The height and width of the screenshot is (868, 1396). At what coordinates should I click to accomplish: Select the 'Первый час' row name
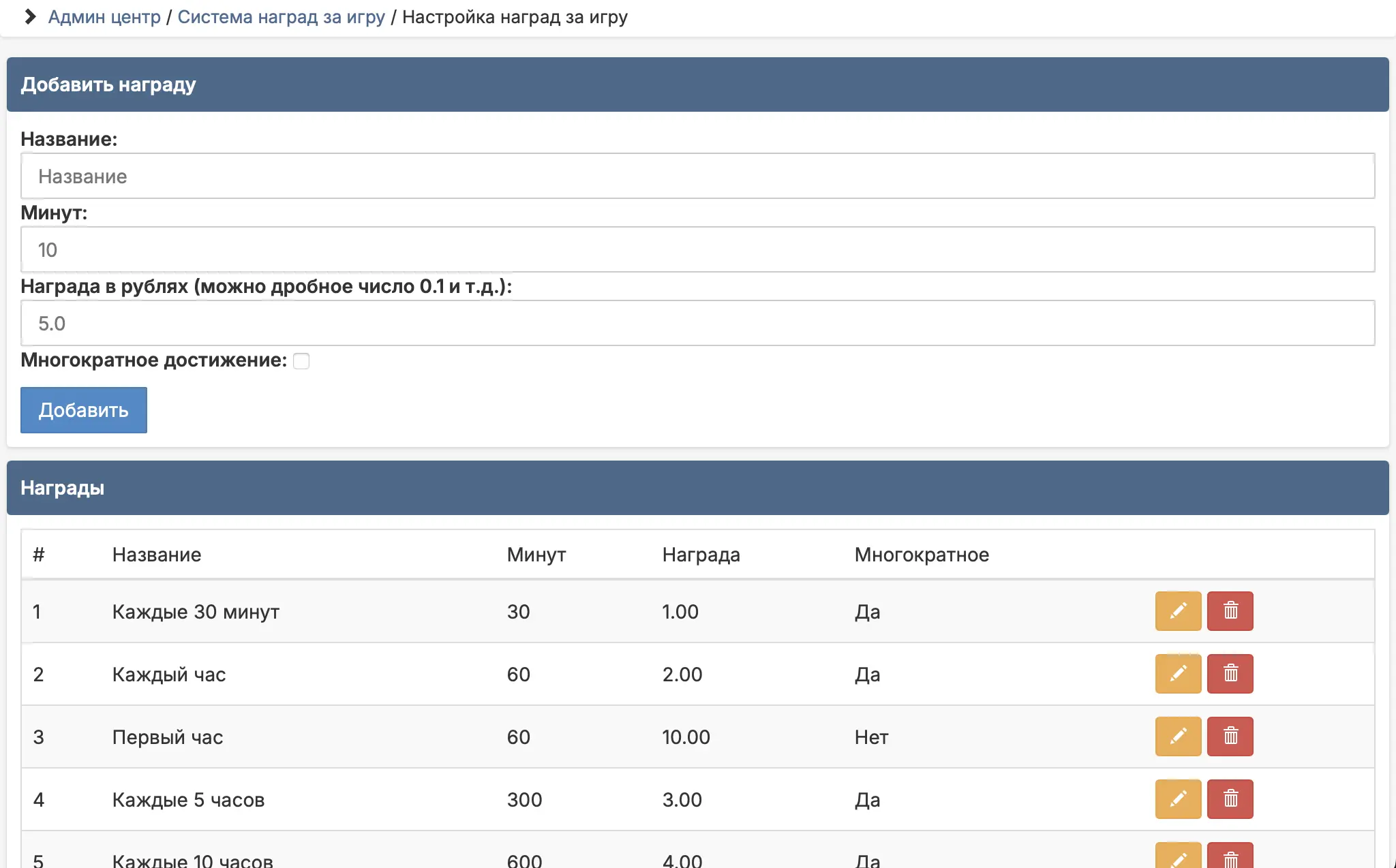(168, 737)
